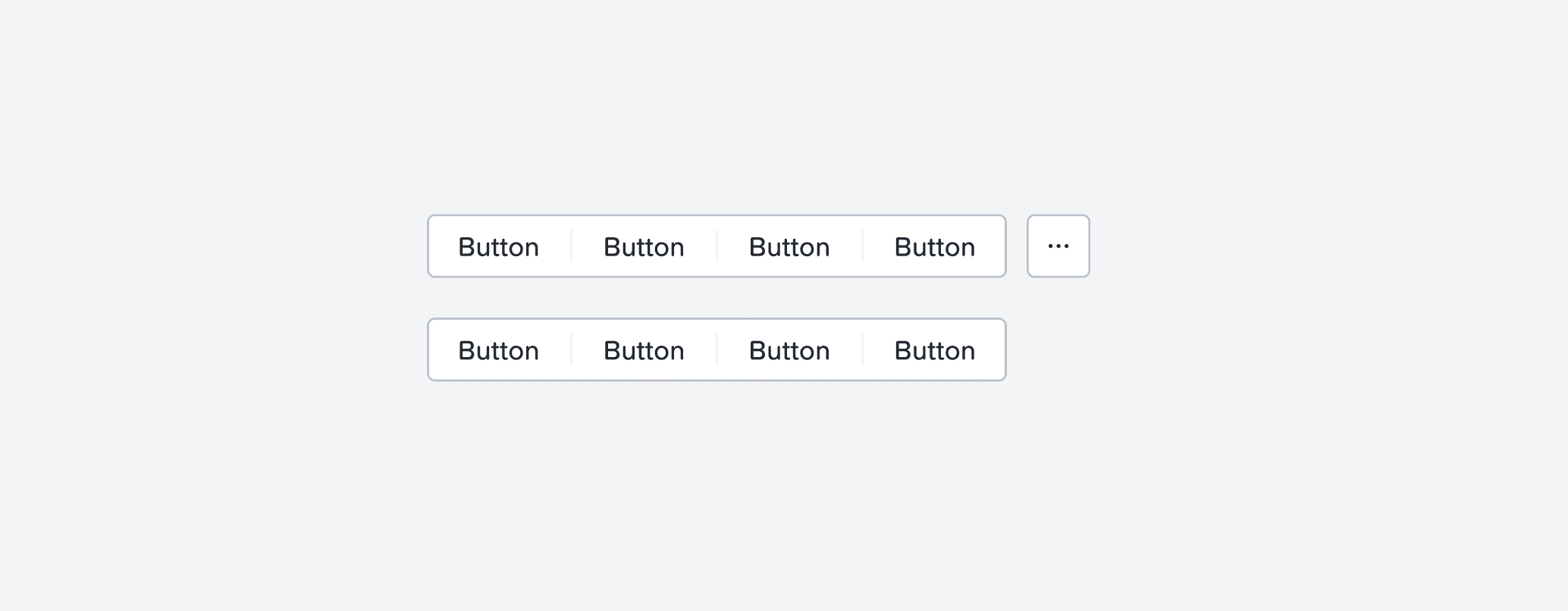Expand more actions next to top button group
This screenshot has height=611, width=1568.
(1058, 246)
